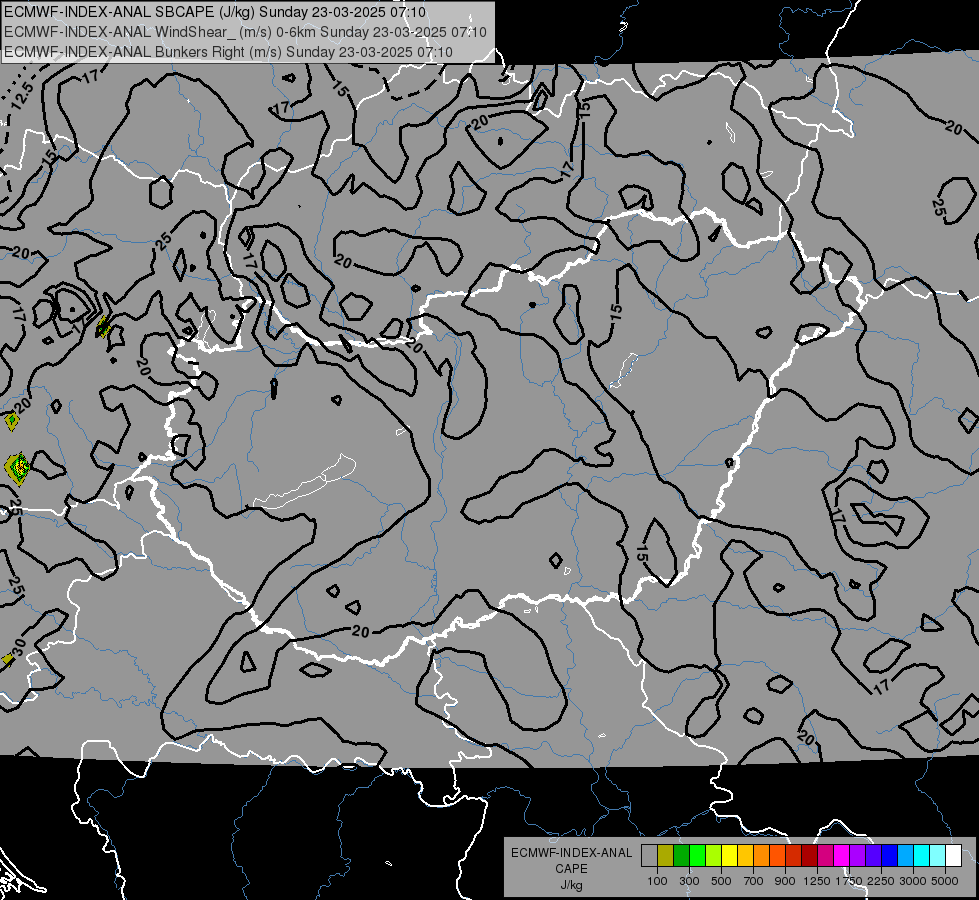The image size is (979, 900).
Task: Select the white swatch at legend end
Action: [x=954, y=856]
